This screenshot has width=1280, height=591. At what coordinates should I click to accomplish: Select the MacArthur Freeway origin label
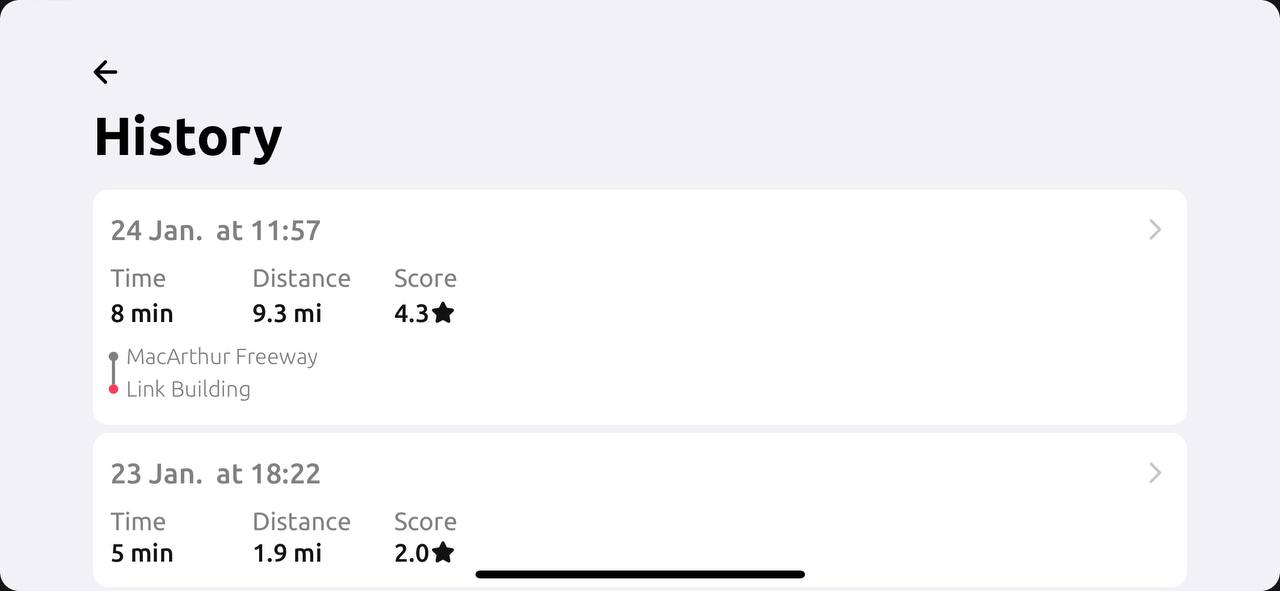[222, 357]
